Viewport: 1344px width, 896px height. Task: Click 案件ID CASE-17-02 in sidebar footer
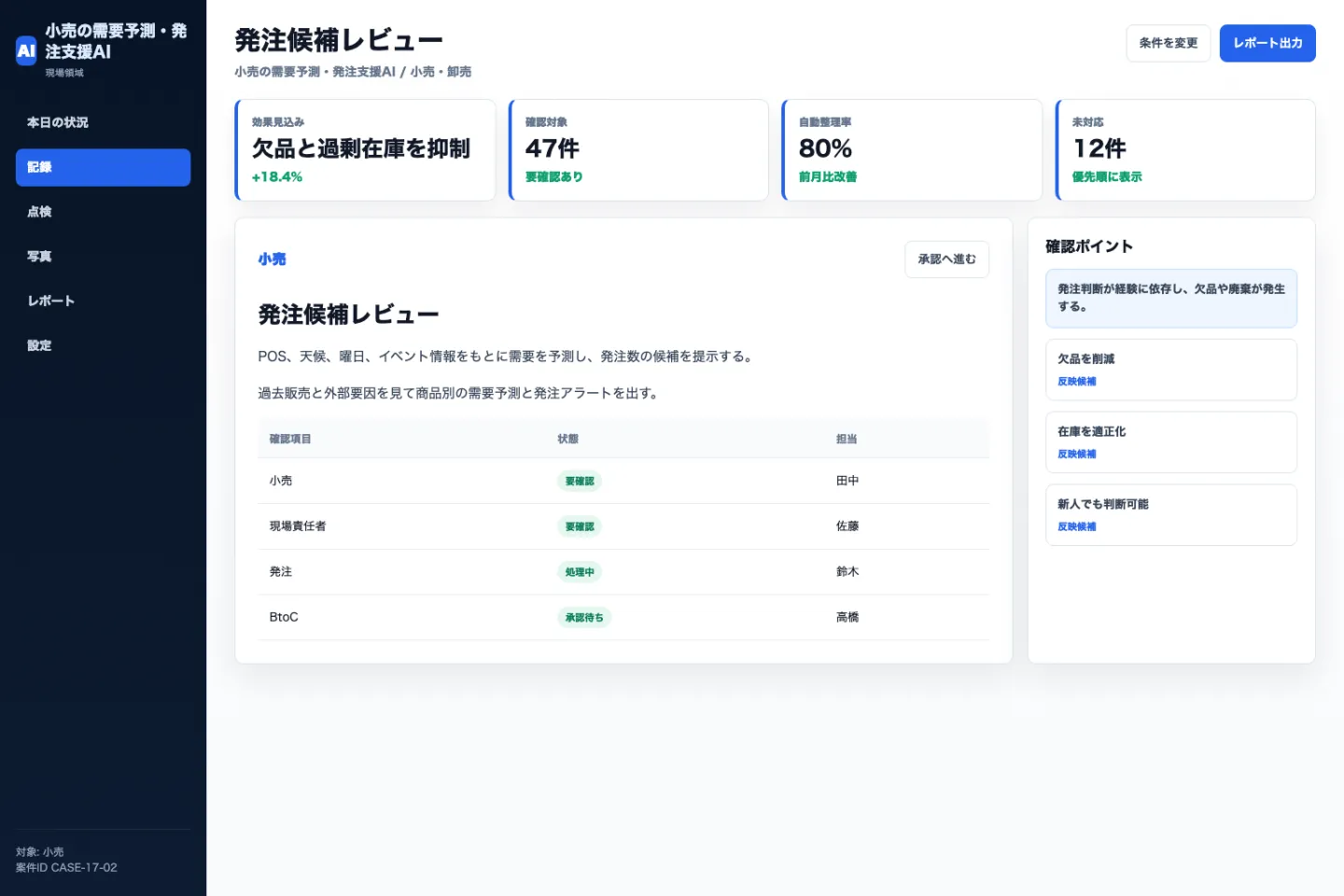66,868
